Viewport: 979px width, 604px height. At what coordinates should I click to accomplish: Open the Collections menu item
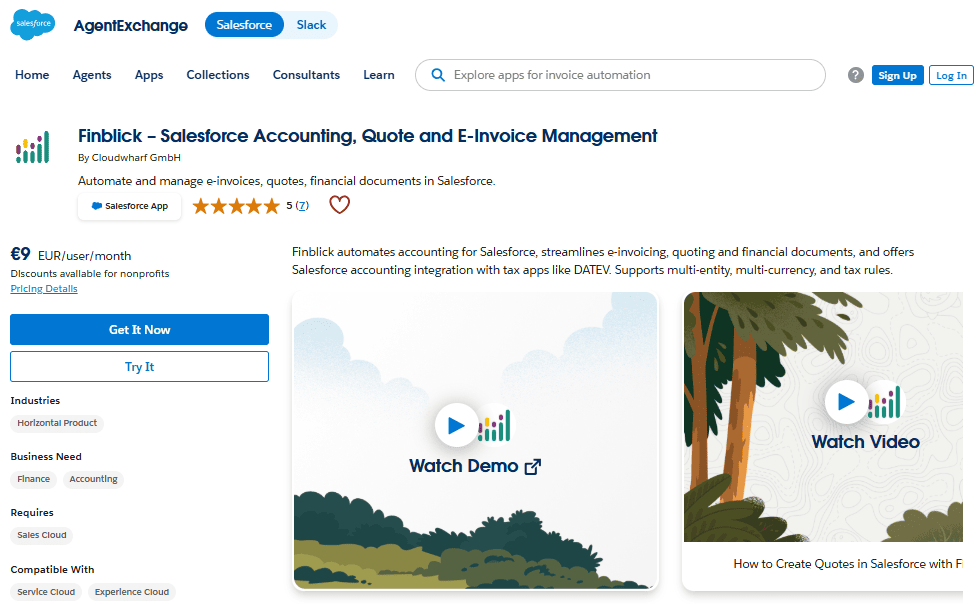click(218, 75)
